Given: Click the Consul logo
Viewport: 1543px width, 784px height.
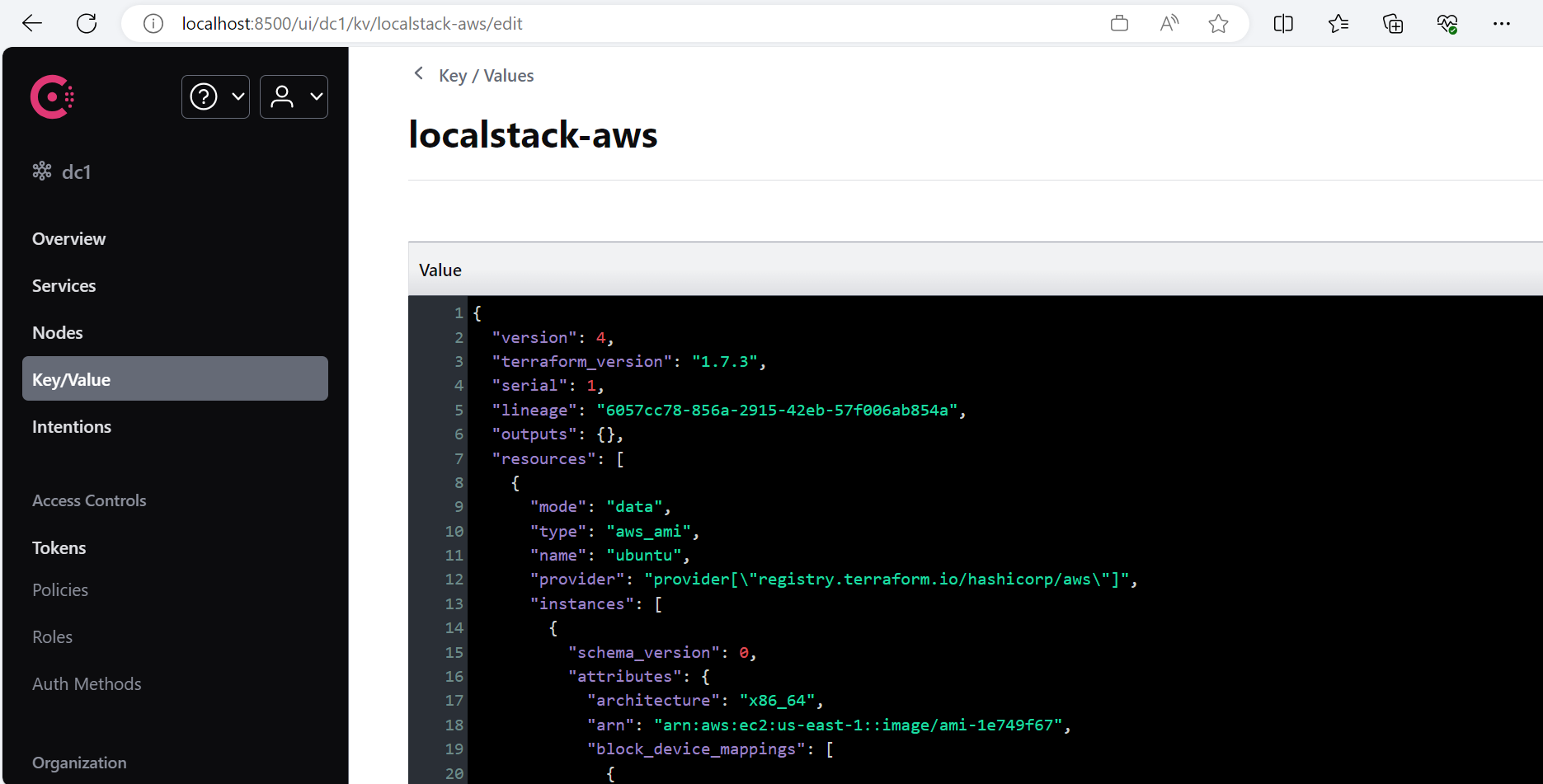Looking at the screenshot, I should [52, 97].
